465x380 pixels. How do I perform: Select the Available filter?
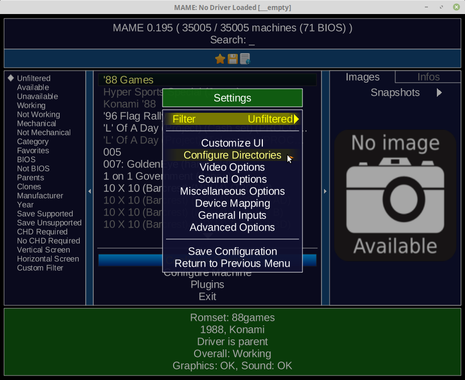coord(33,87)
